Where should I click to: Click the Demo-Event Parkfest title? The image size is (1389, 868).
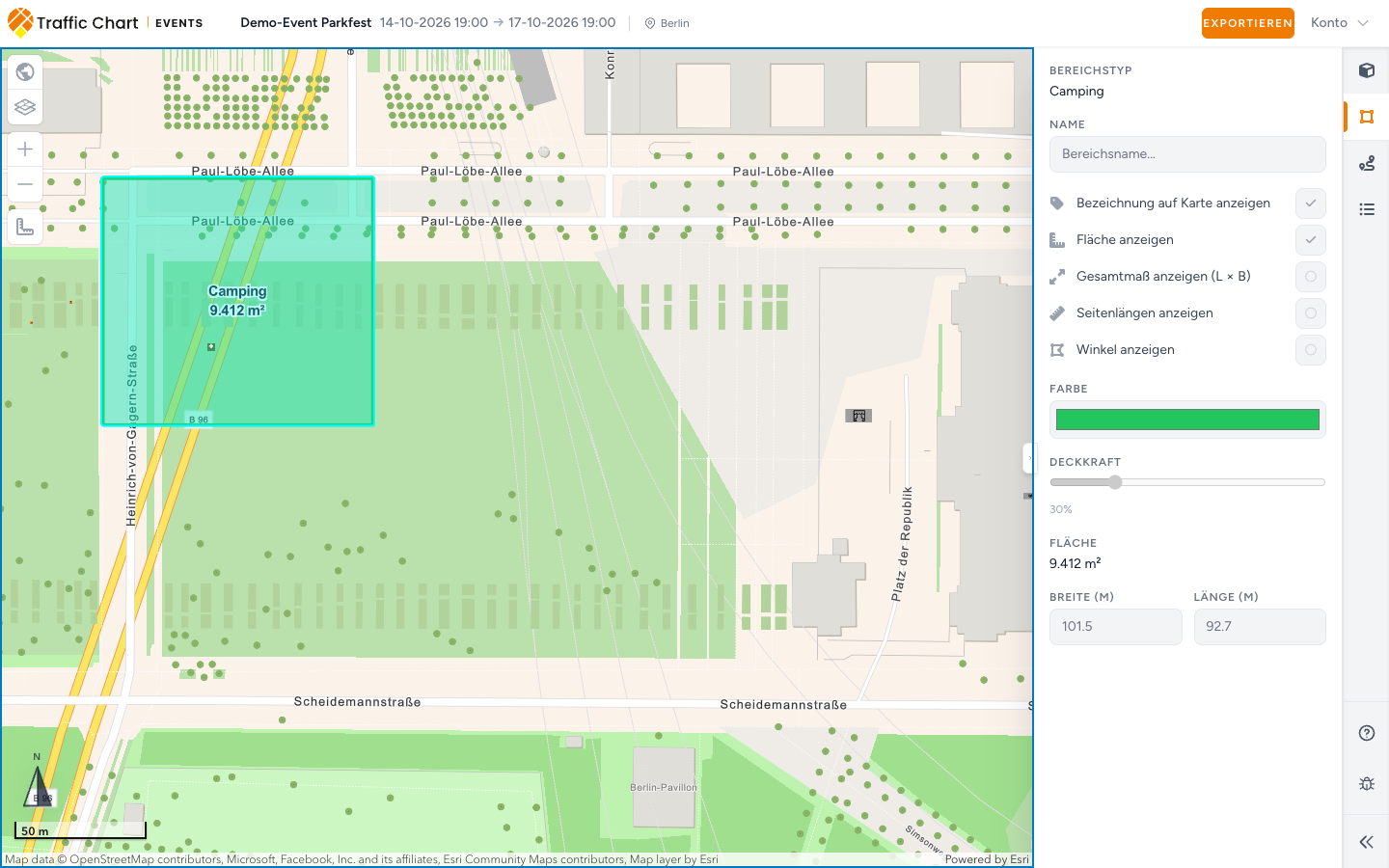coord(306,23)
